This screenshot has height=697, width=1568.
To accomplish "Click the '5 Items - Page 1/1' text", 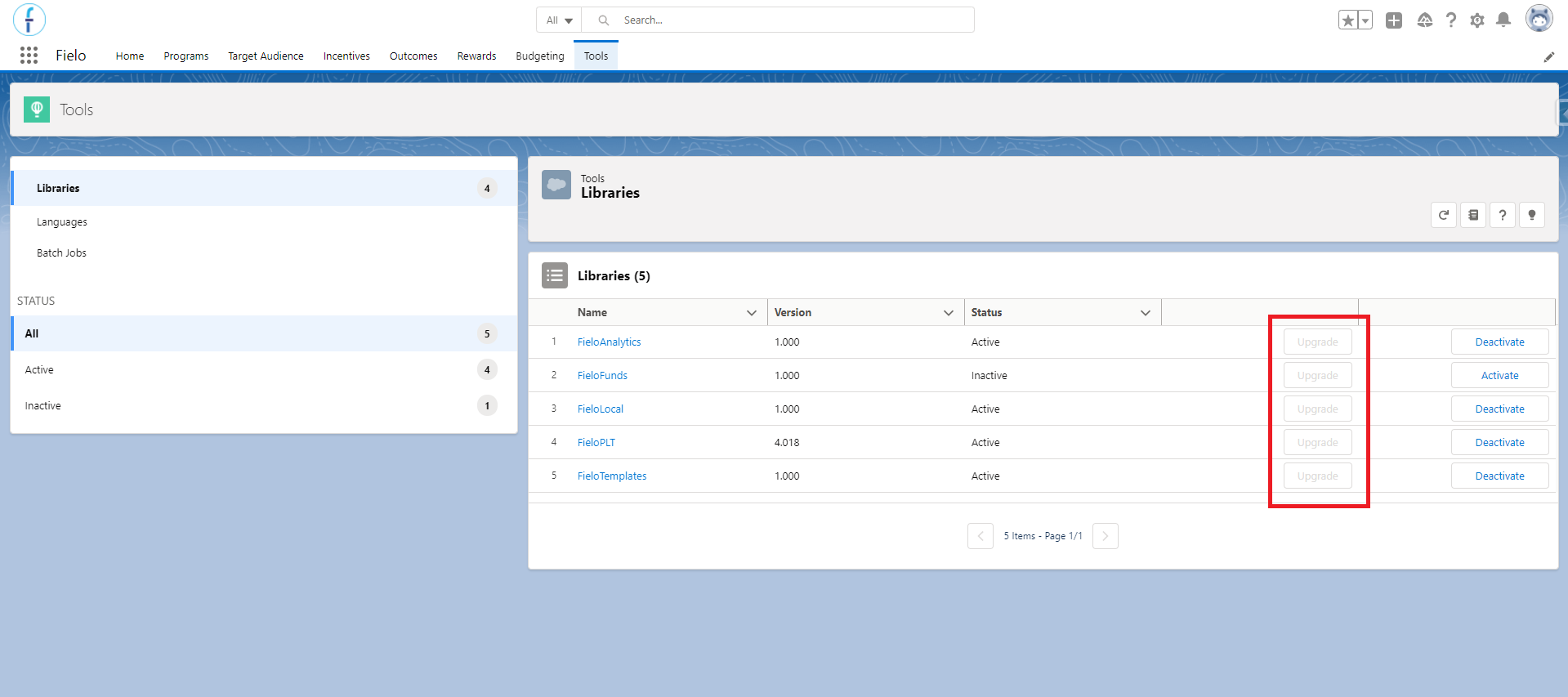I will click(x=1043, y=536).
